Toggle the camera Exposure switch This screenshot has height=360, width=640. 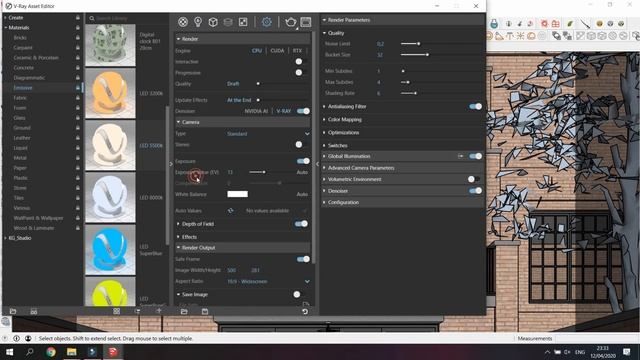click(303, 161)
